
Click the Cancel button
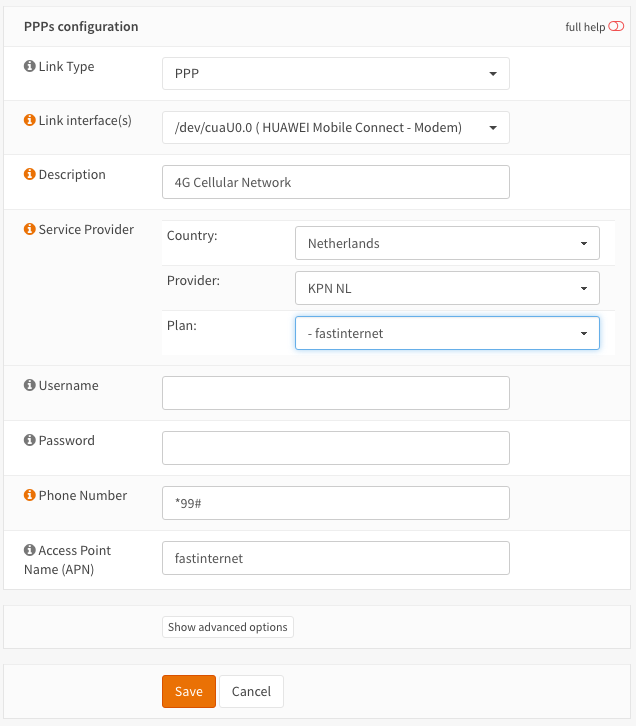point(252,691)
